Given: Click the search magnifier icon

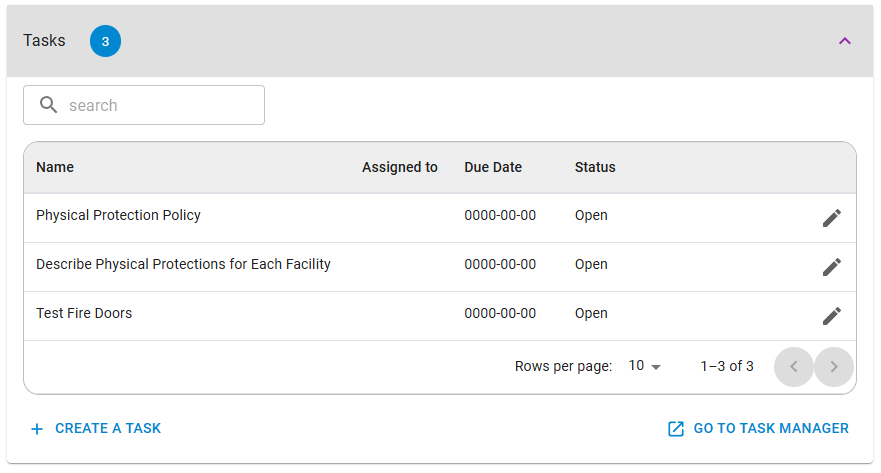Looking at the screenshot, I should (x=48, y=104).
